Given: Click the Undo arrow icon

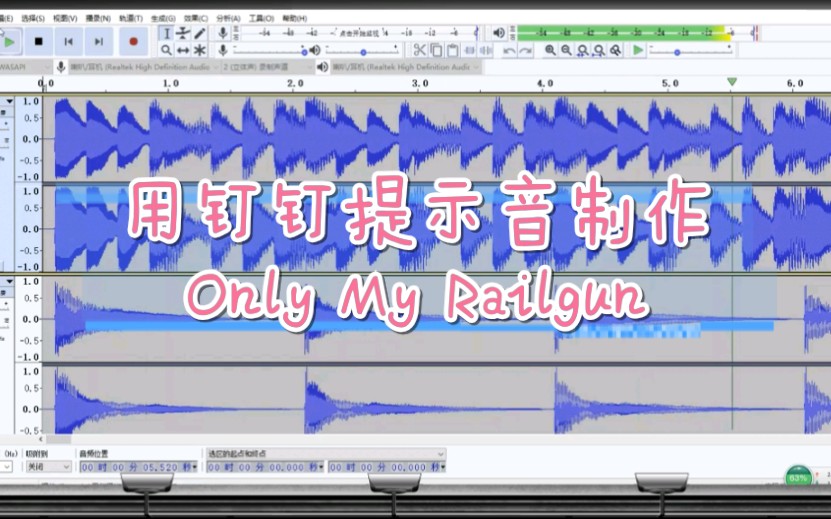Looking at the screenshot, I should 510,50.
